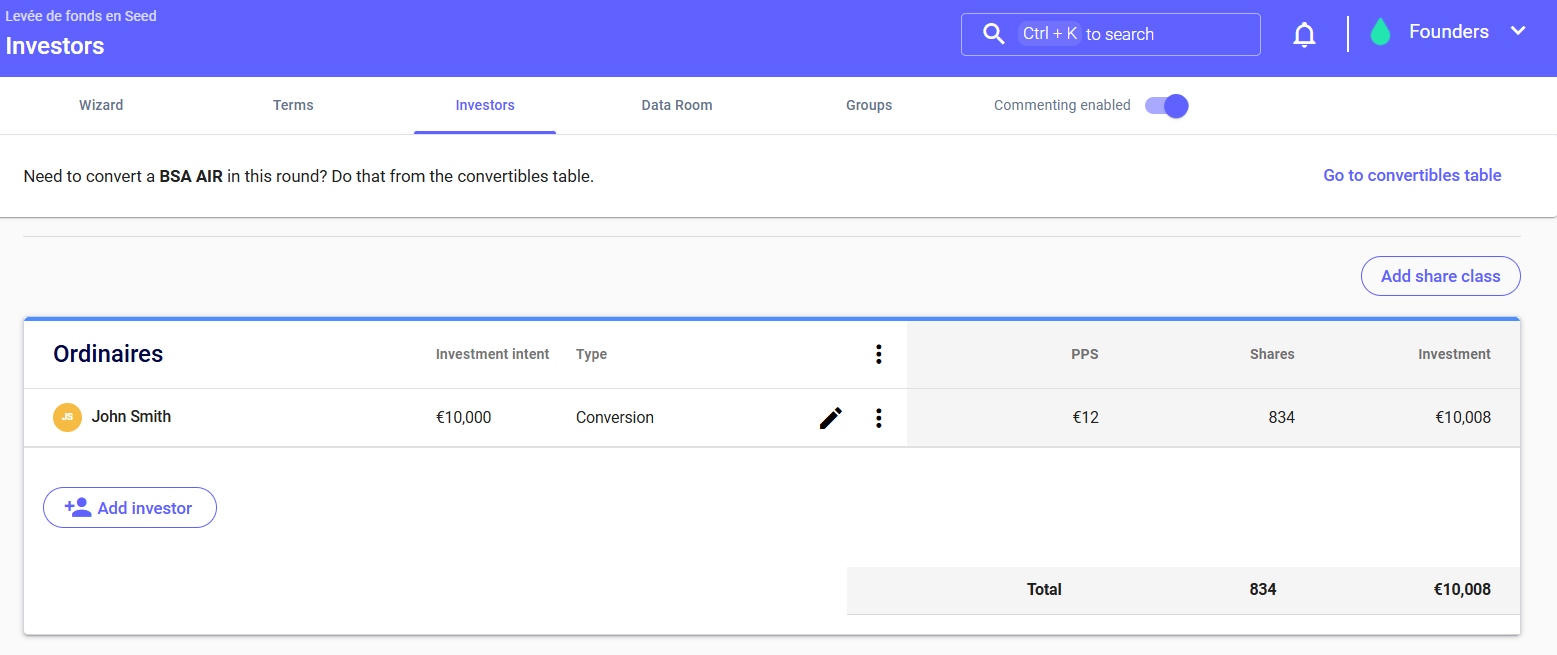
Task: Open the Founders company menu
Action: click(x=1448, y=32)
